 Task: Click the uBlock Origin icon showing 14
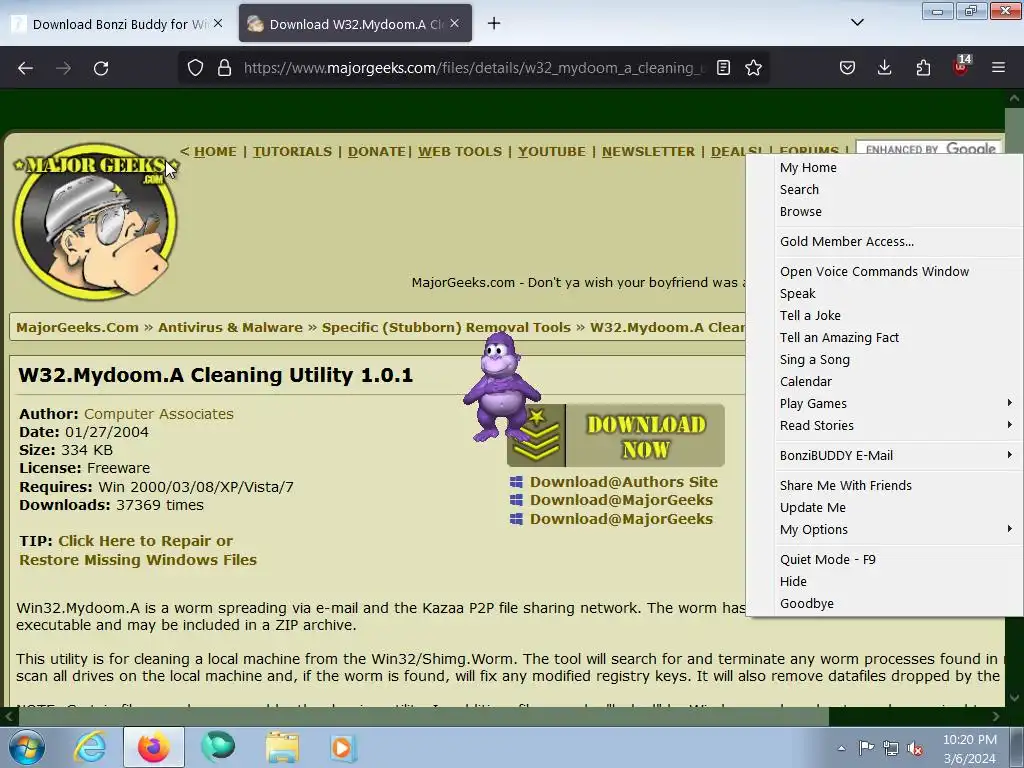961,65
